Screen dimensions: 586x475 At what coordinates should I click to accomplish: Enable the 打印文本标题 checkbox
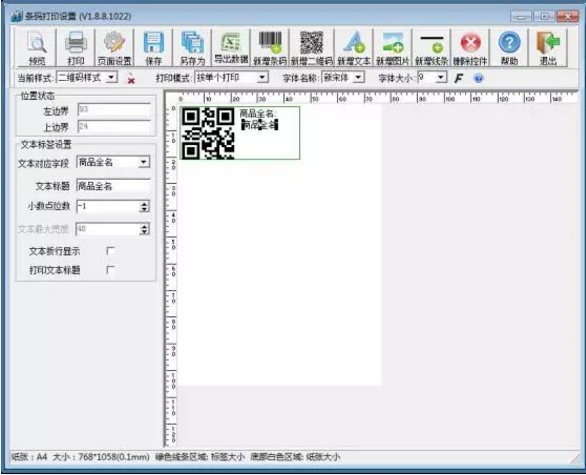click(110, 269)
